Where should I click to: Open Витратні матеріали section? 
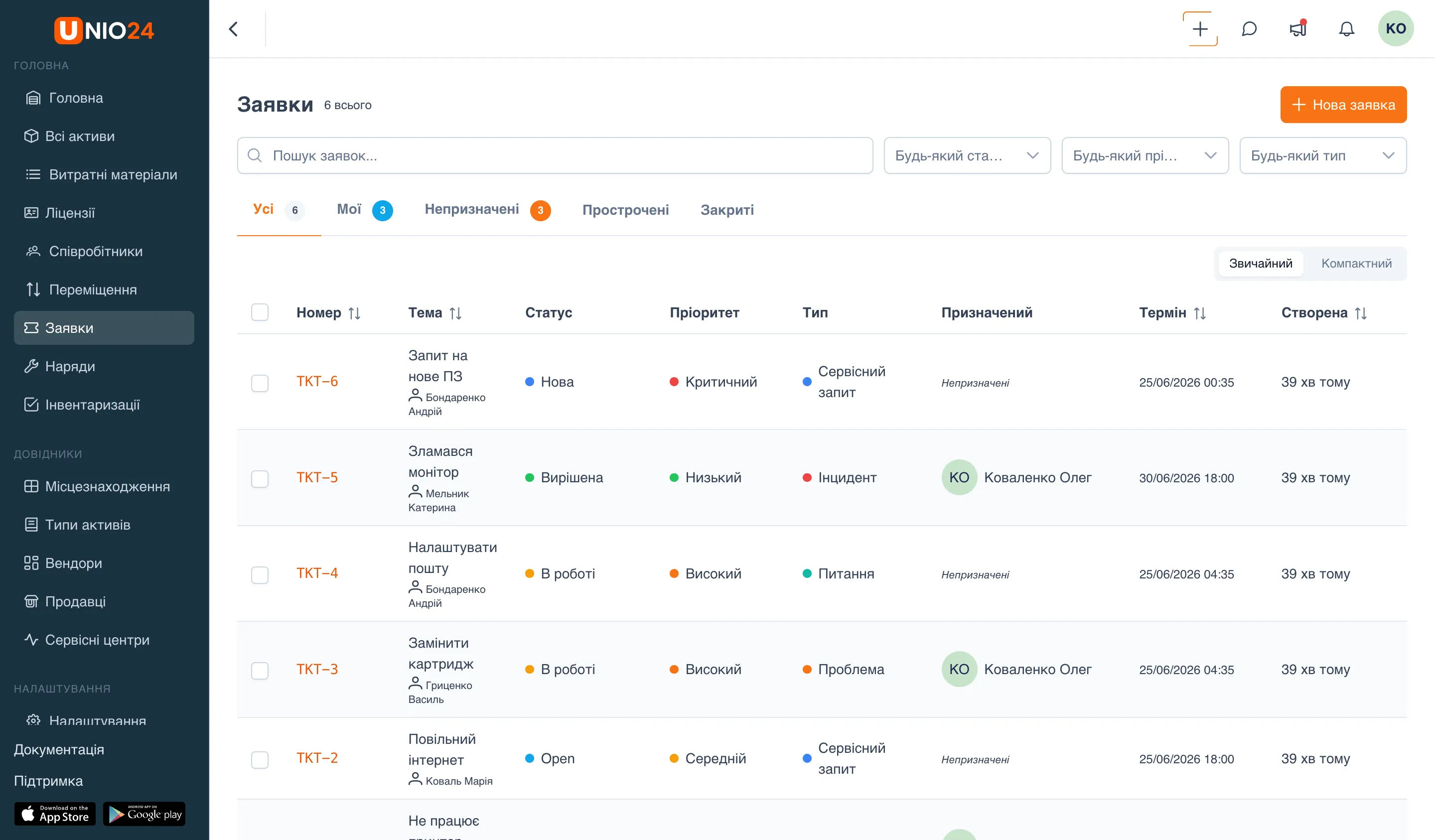coord(104,174)
